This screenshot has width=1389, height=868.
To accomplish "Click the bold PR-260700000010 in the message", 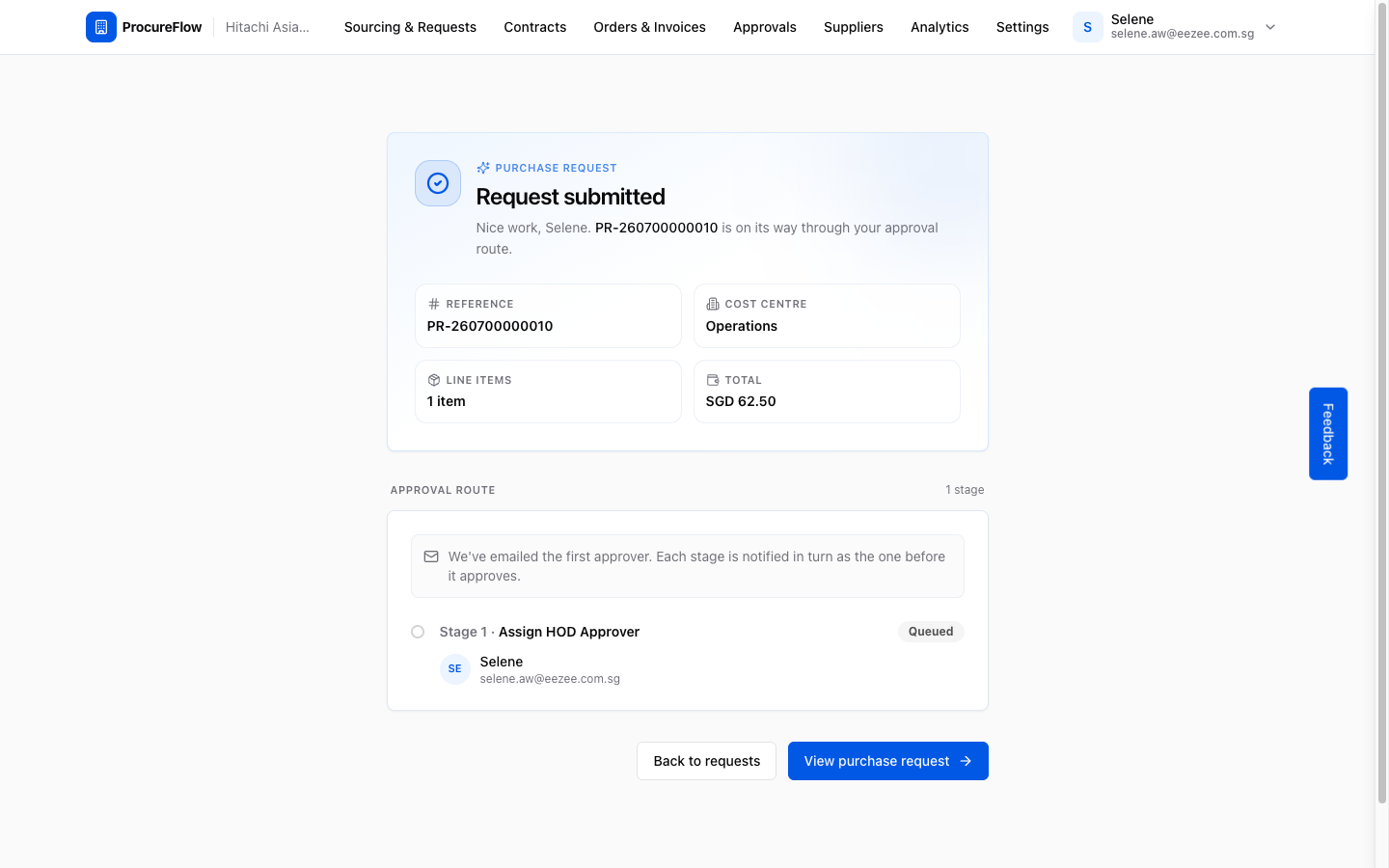I will 657,228.
